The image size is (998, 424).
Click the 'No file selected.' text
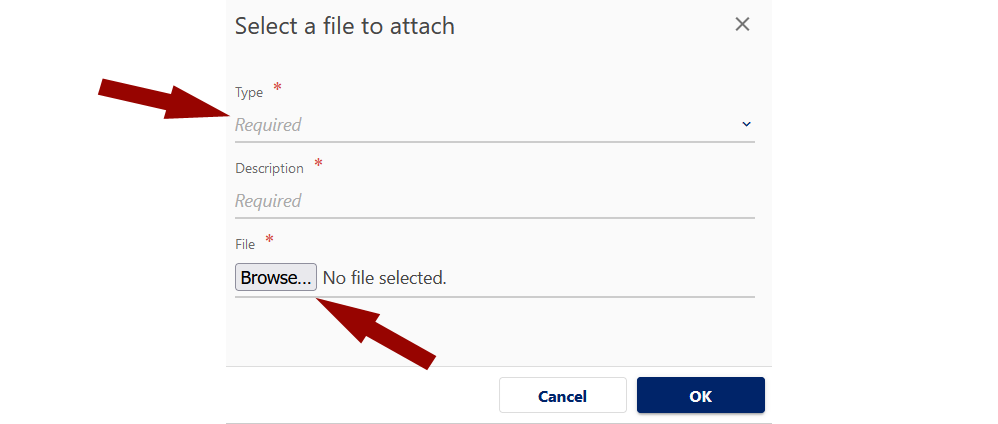click(384, 278)
